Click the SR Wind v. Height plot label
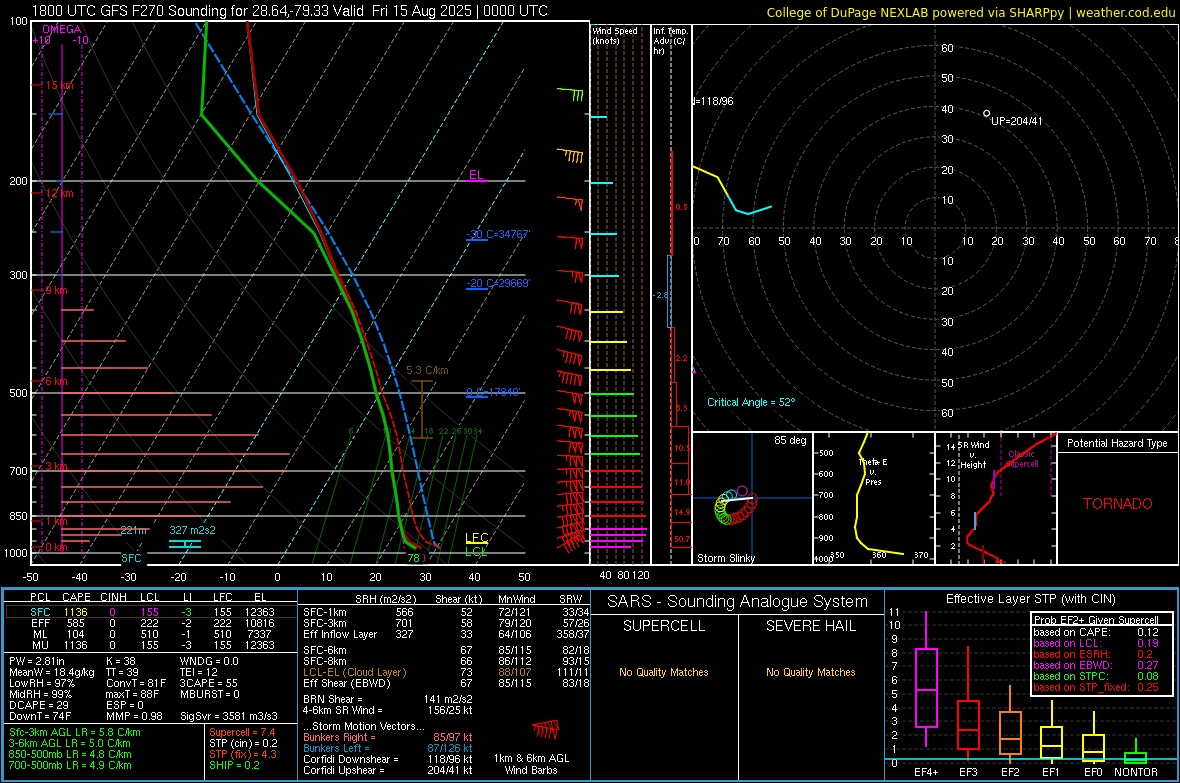 (x=973, y=455)
